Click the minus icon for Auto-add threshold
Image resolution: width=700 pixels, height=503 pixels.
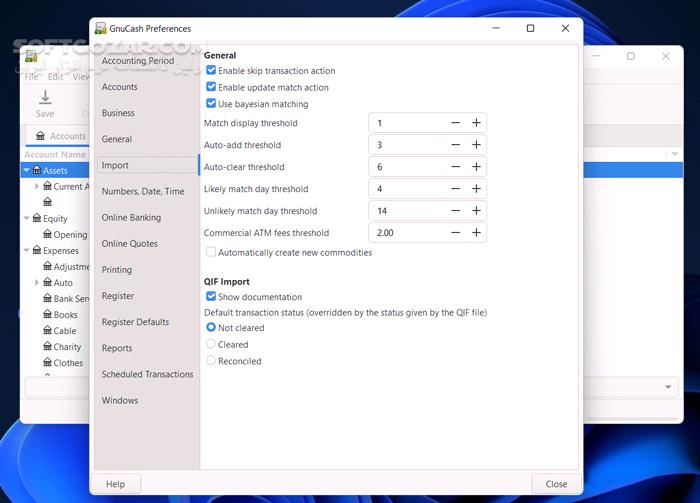[455, 145]
